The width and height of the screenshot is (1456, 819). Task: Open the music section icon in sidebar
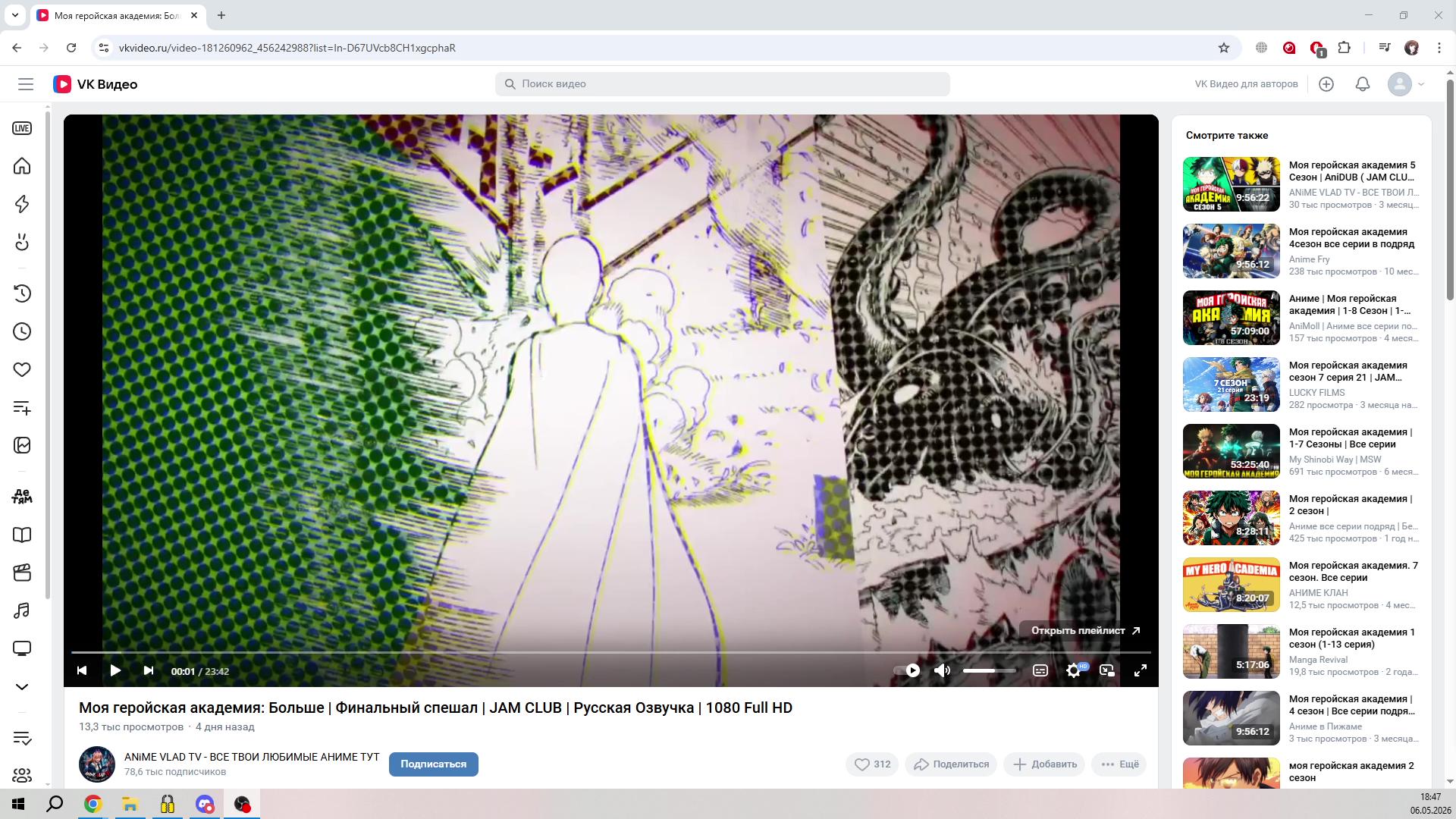click(22, 610)
